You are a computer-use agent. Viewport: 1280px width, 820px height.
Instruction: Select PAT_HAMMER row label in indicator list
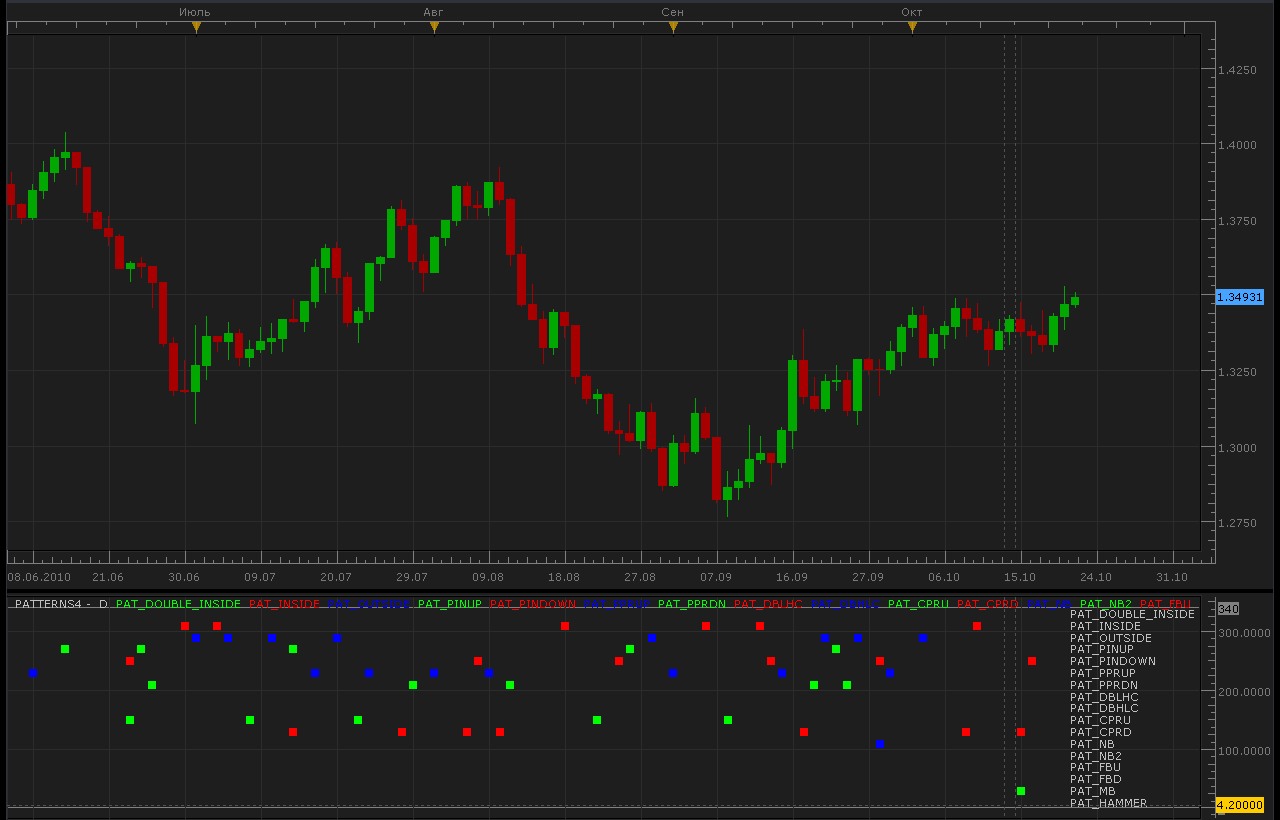[x=1108, y=803]
